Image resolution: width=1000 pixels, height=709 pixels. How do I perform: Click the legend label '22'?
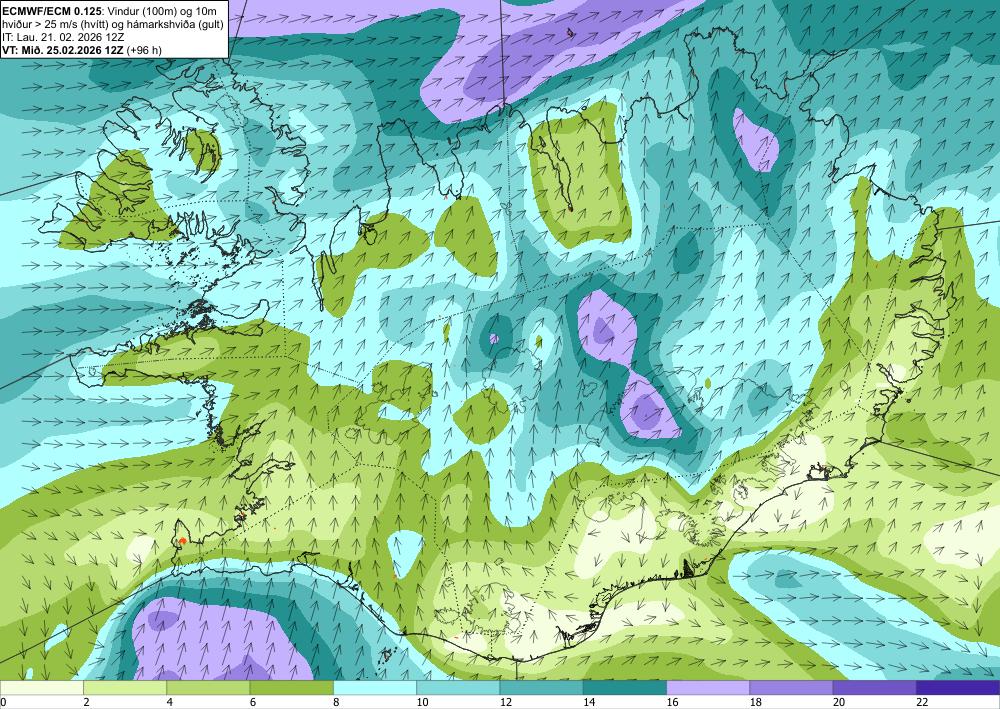922,702
